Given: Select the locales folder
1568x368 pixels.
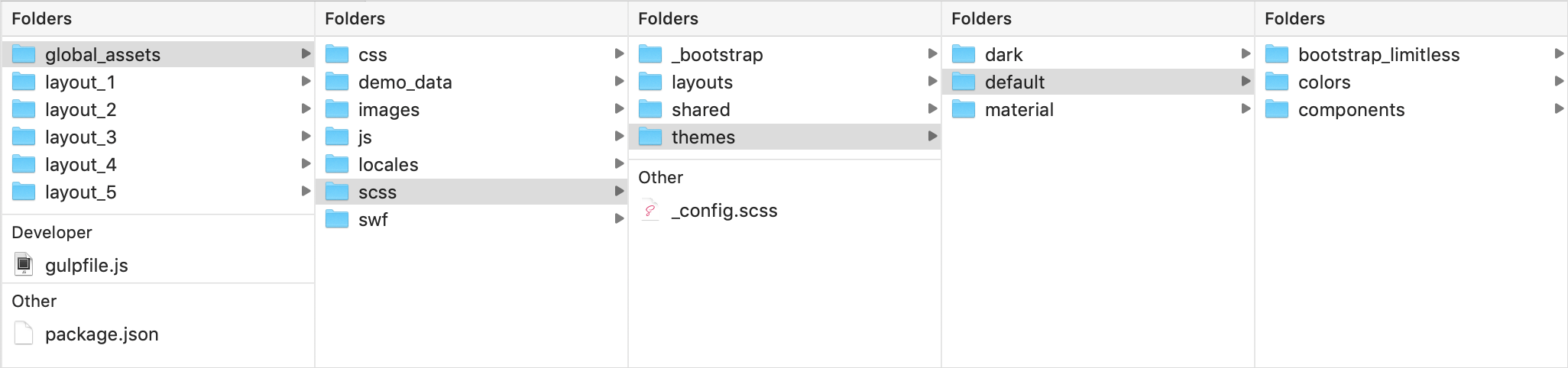Looking at the screenshot, I should point(471,164).
